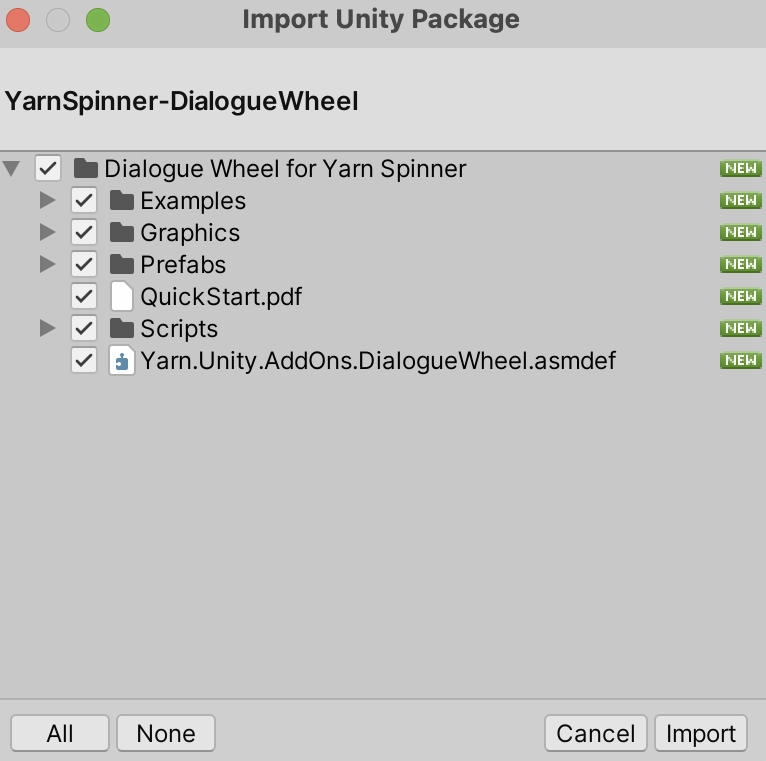Uncheck the Examples folder checkbox
Screen dimensions: 766x761
pos(84,200)
